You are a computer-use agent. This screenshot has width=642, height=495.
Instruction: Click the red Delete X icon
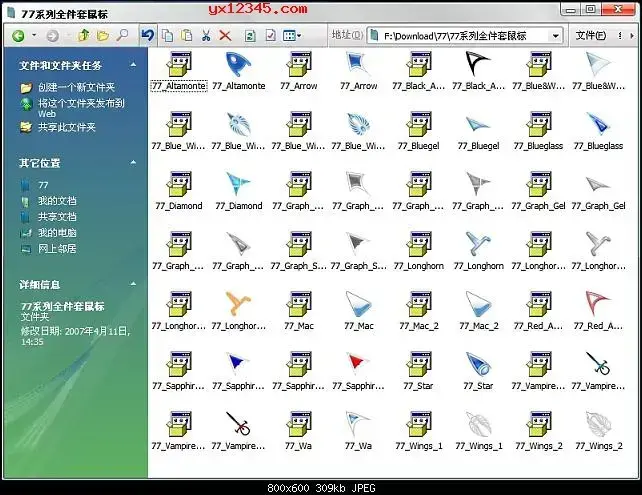coord(225,36)
